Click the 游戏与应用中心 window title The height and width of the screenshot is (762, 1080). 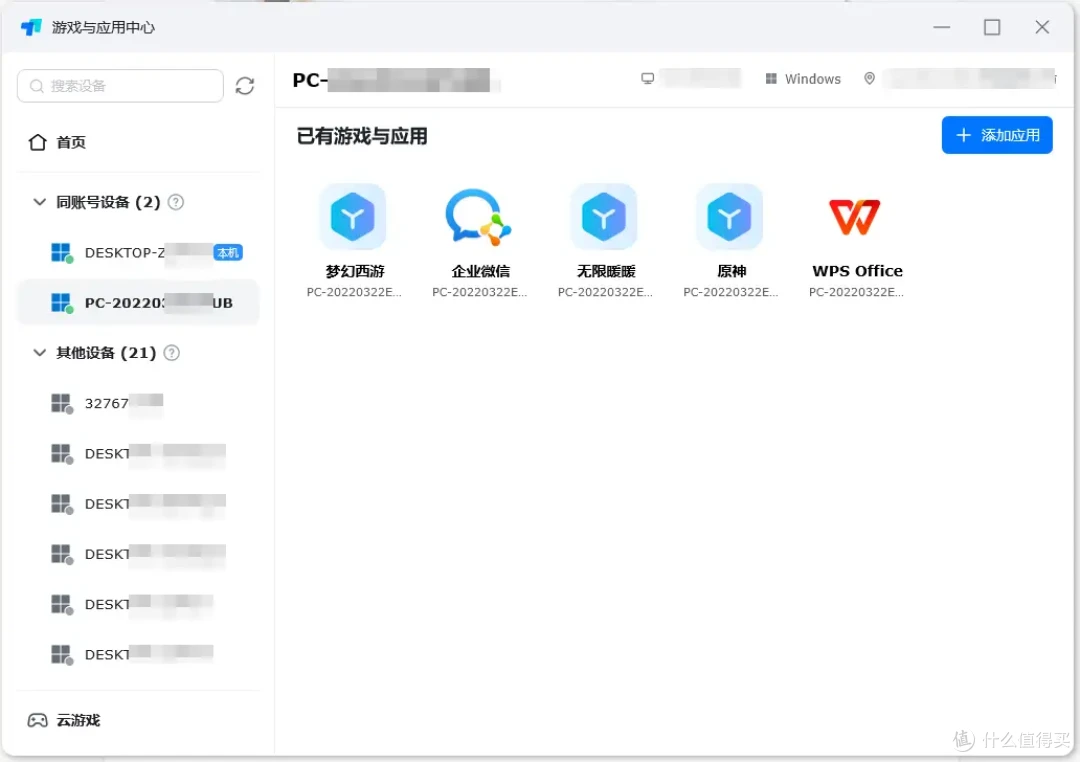103,28
